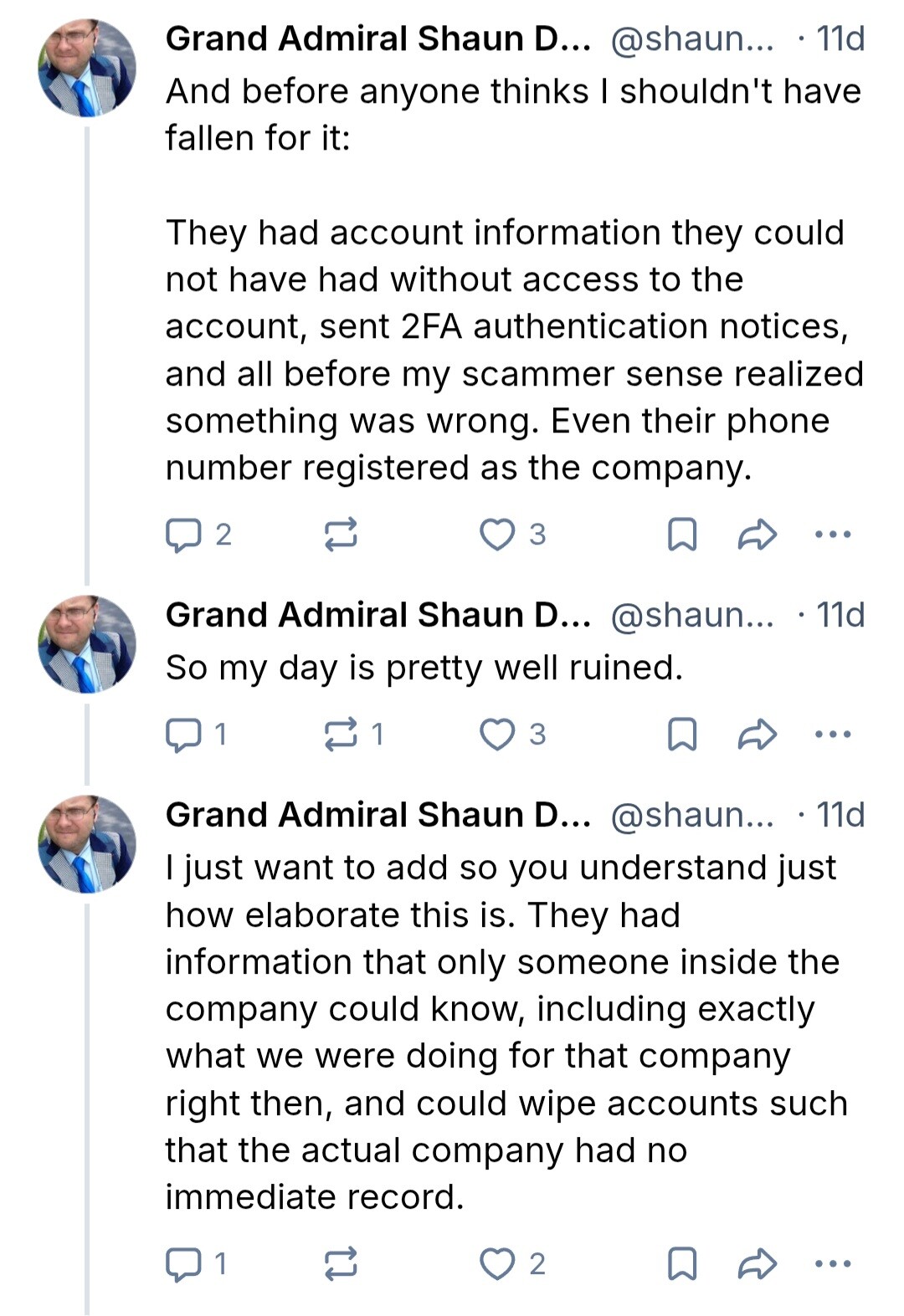Open more options on 'day is ruined' post
Viewport: 904px width, 1316px height.
(x=833, y=734)
